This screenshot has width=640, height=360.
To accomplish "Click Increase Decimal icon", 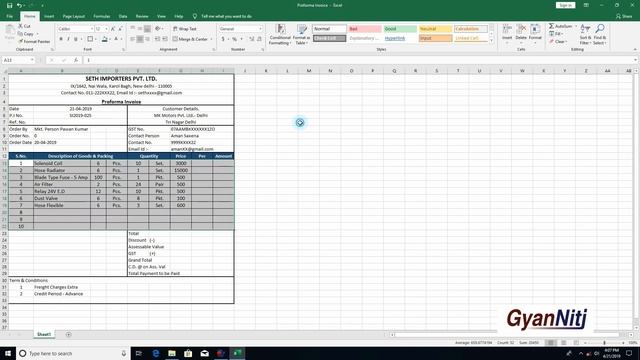I will 251,39.
